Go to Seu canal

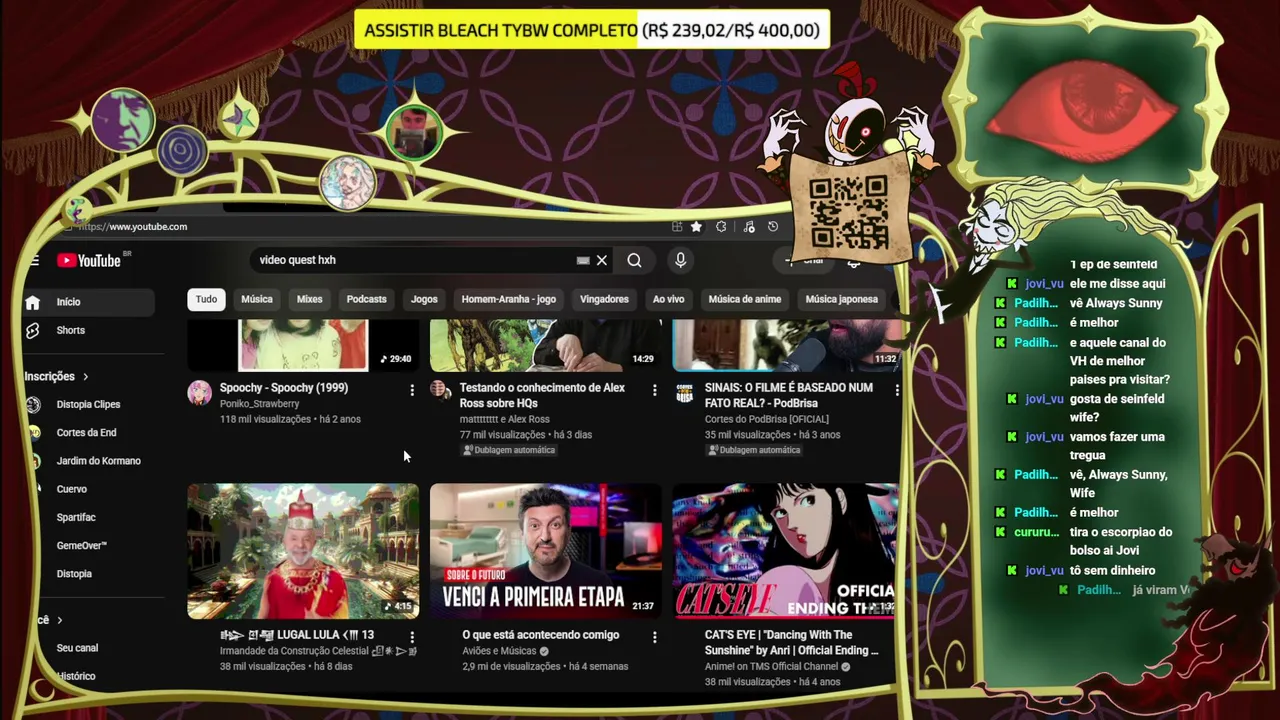77,648
